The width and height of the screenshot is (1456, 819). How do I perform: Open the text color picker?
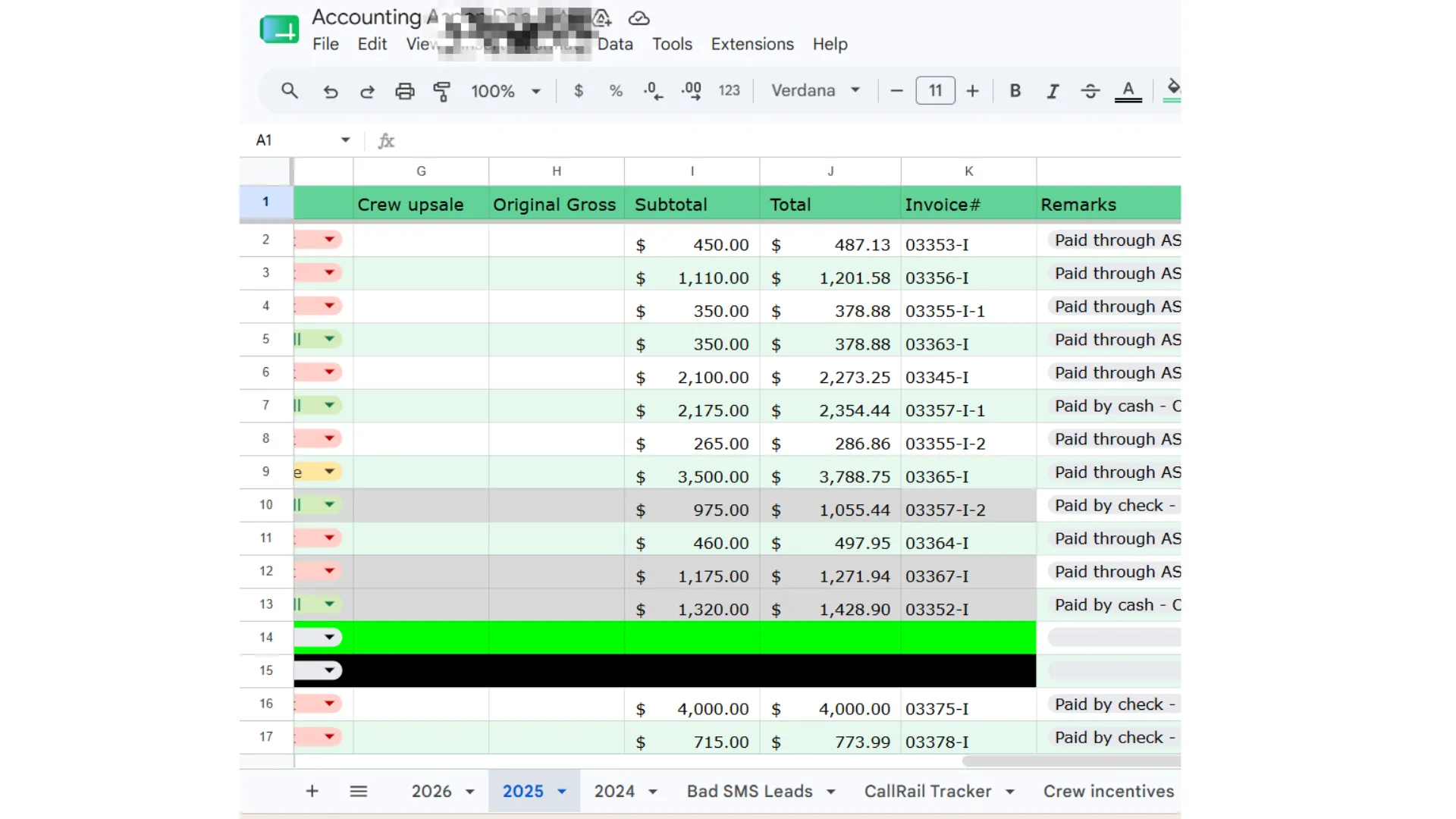(x=1128, y=92)
